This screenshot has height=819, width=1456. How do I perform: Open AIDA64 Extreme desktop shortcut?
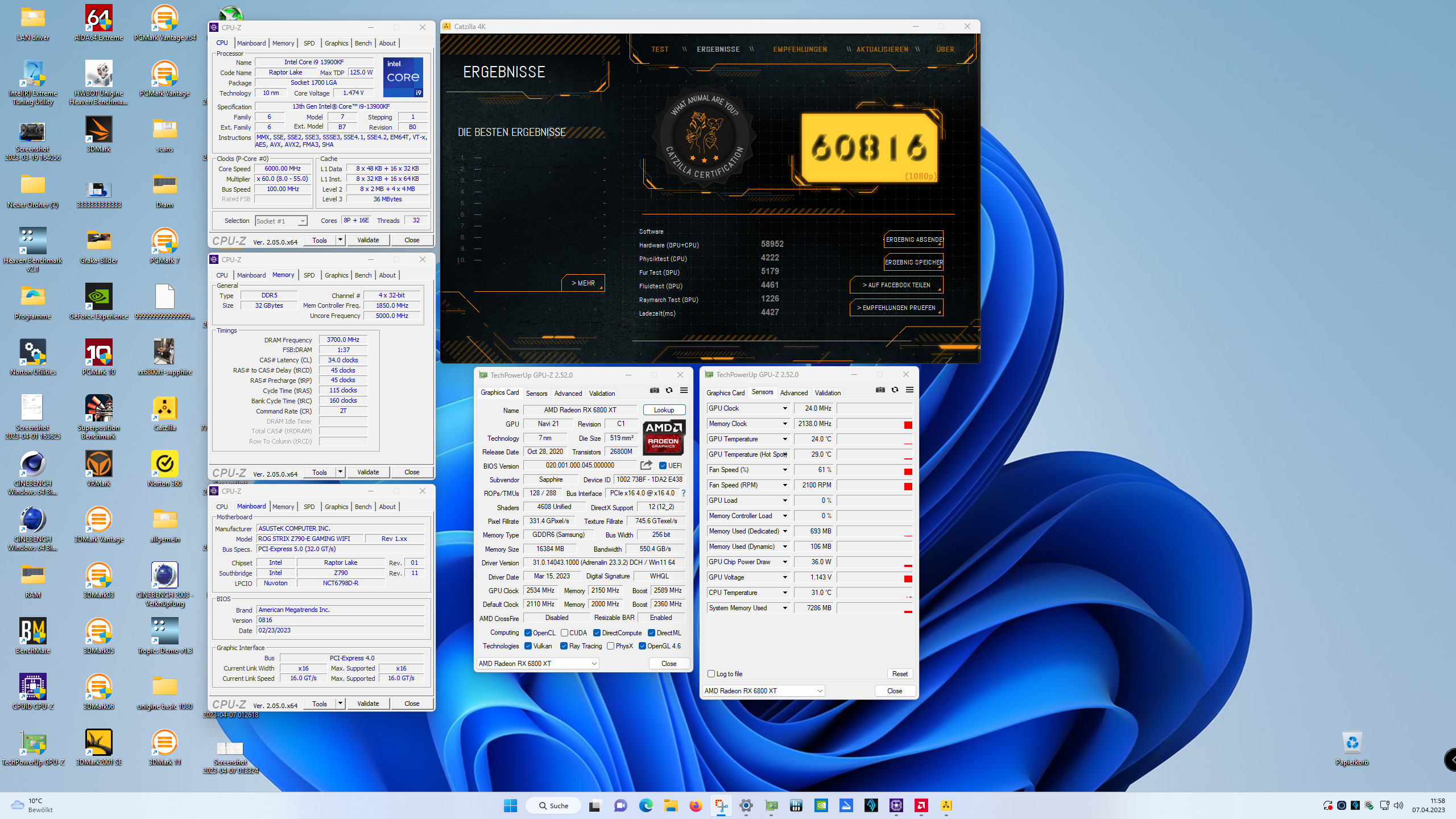(98, 23)
